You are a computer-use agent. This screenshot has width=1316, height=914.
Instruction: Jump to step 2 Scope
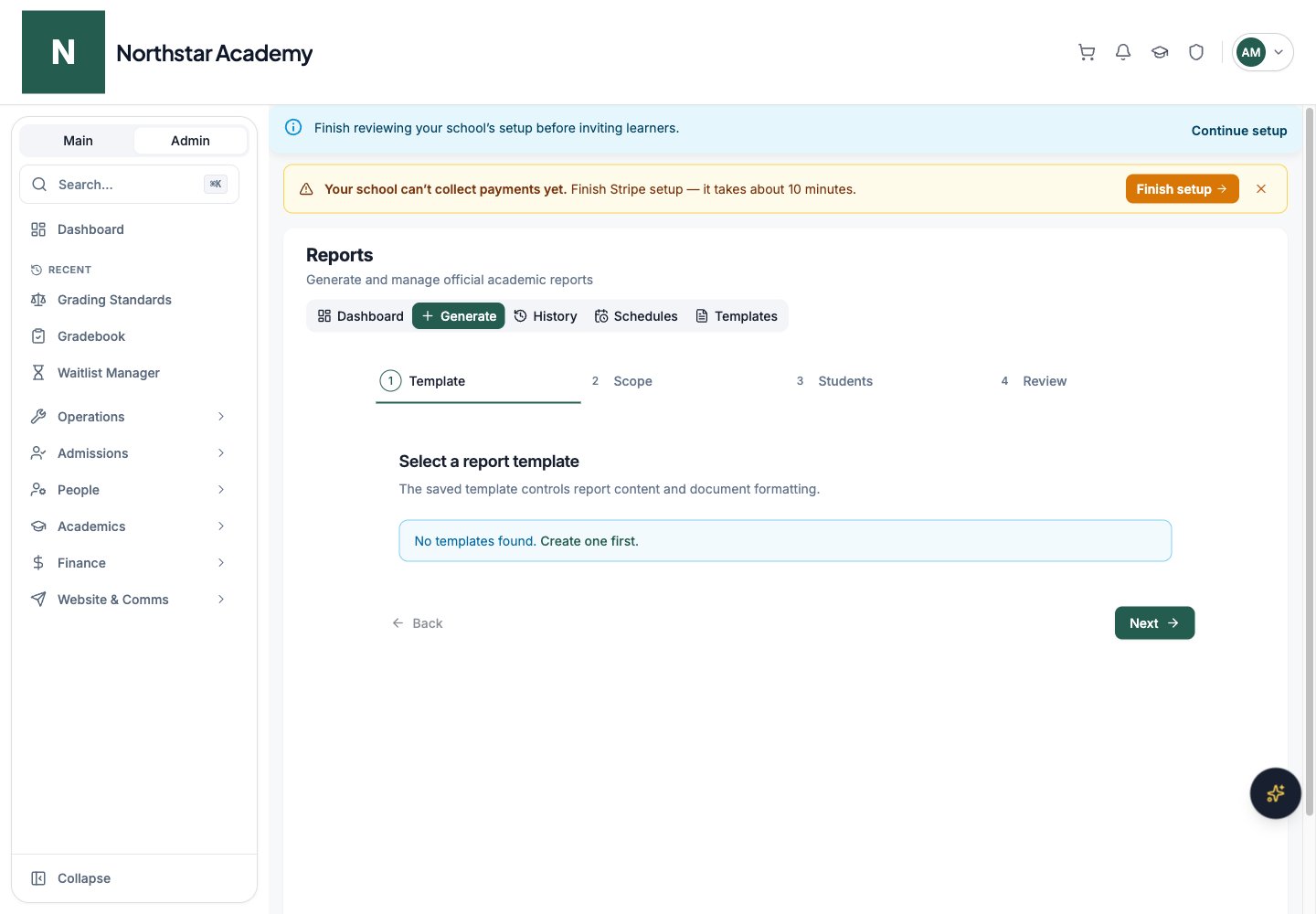(683, 381)
